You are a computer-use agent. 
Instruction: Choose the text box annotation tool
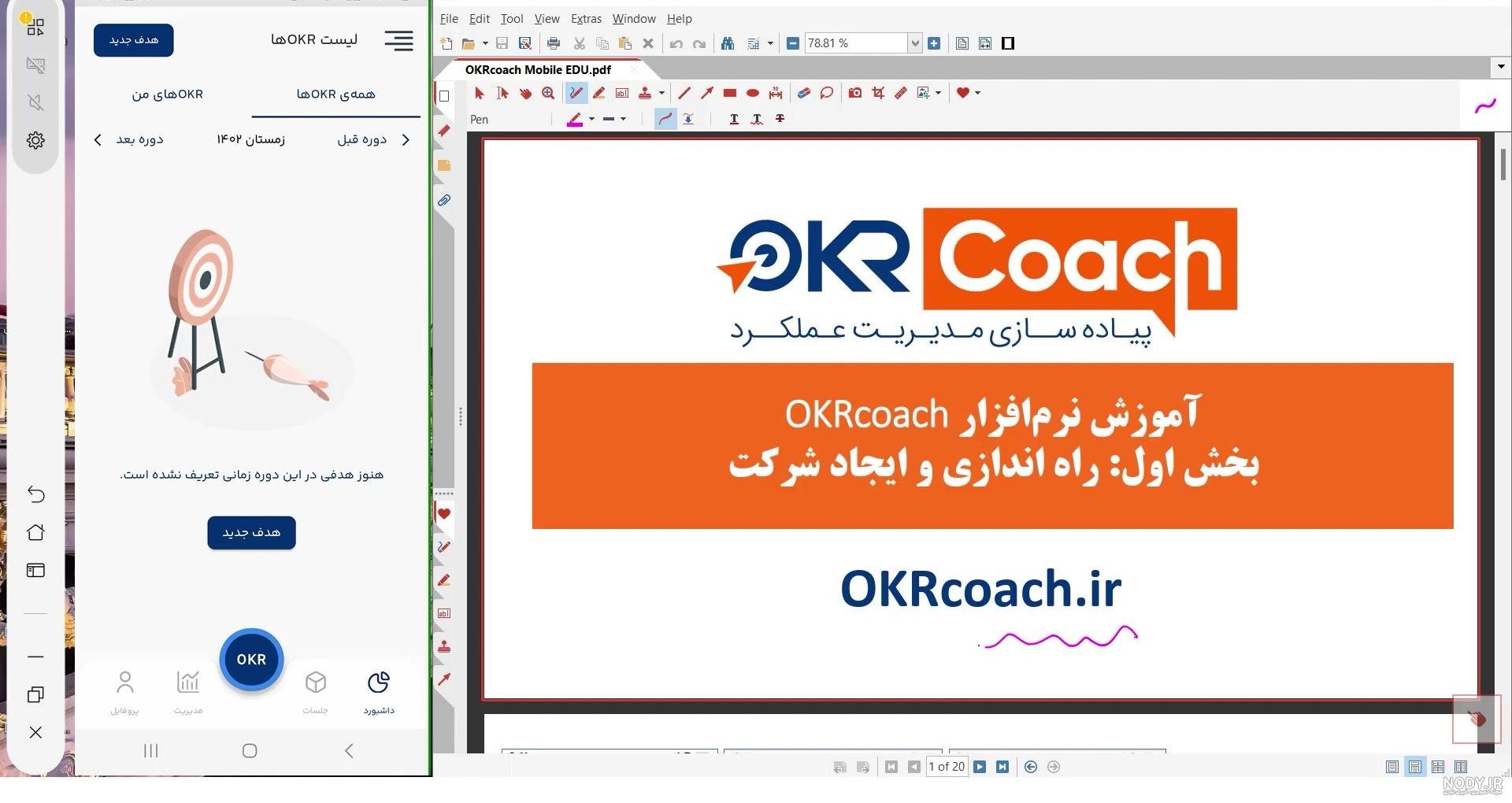(x=622, y=93)
